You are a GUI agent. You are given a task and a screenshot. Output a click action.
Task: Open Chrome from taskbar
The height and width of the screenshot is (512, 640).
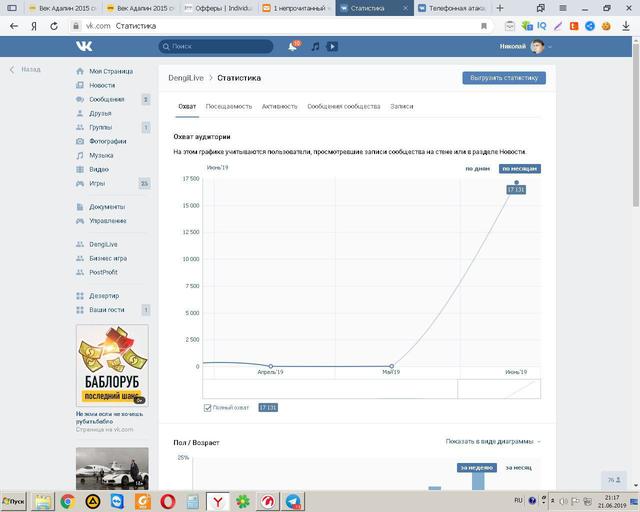point(68,502)
